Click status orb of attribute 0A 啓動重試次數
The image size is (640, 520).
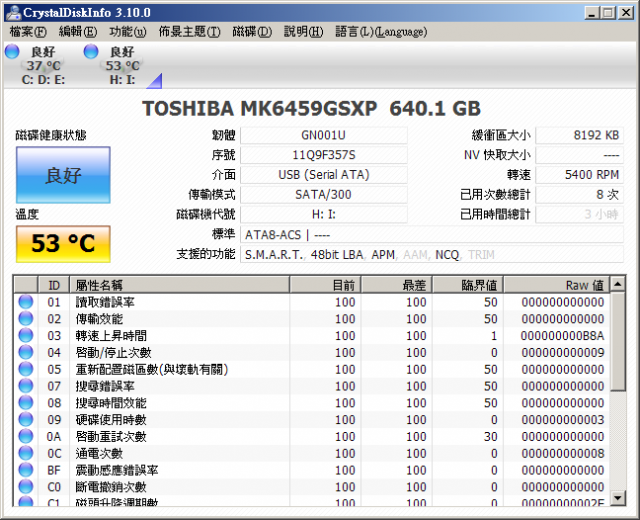[x=26, y=436]
